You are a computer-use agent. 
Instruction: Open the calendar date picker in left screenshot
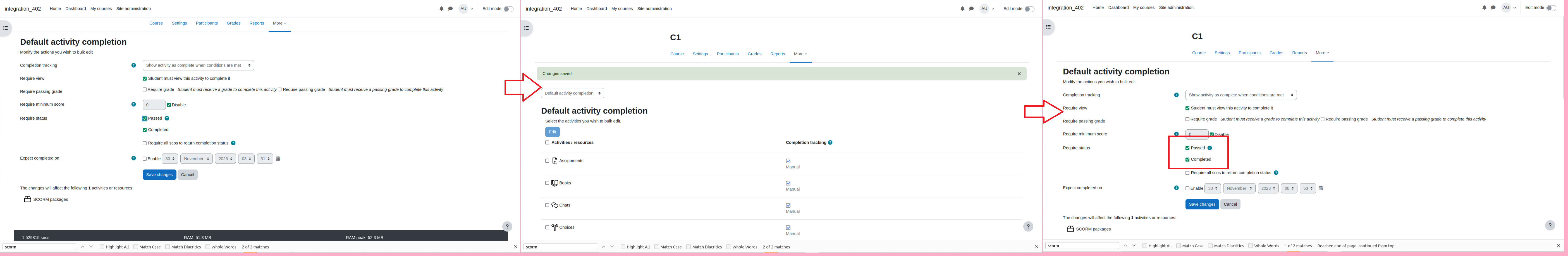pyautogui.click(x=278, y=158)
